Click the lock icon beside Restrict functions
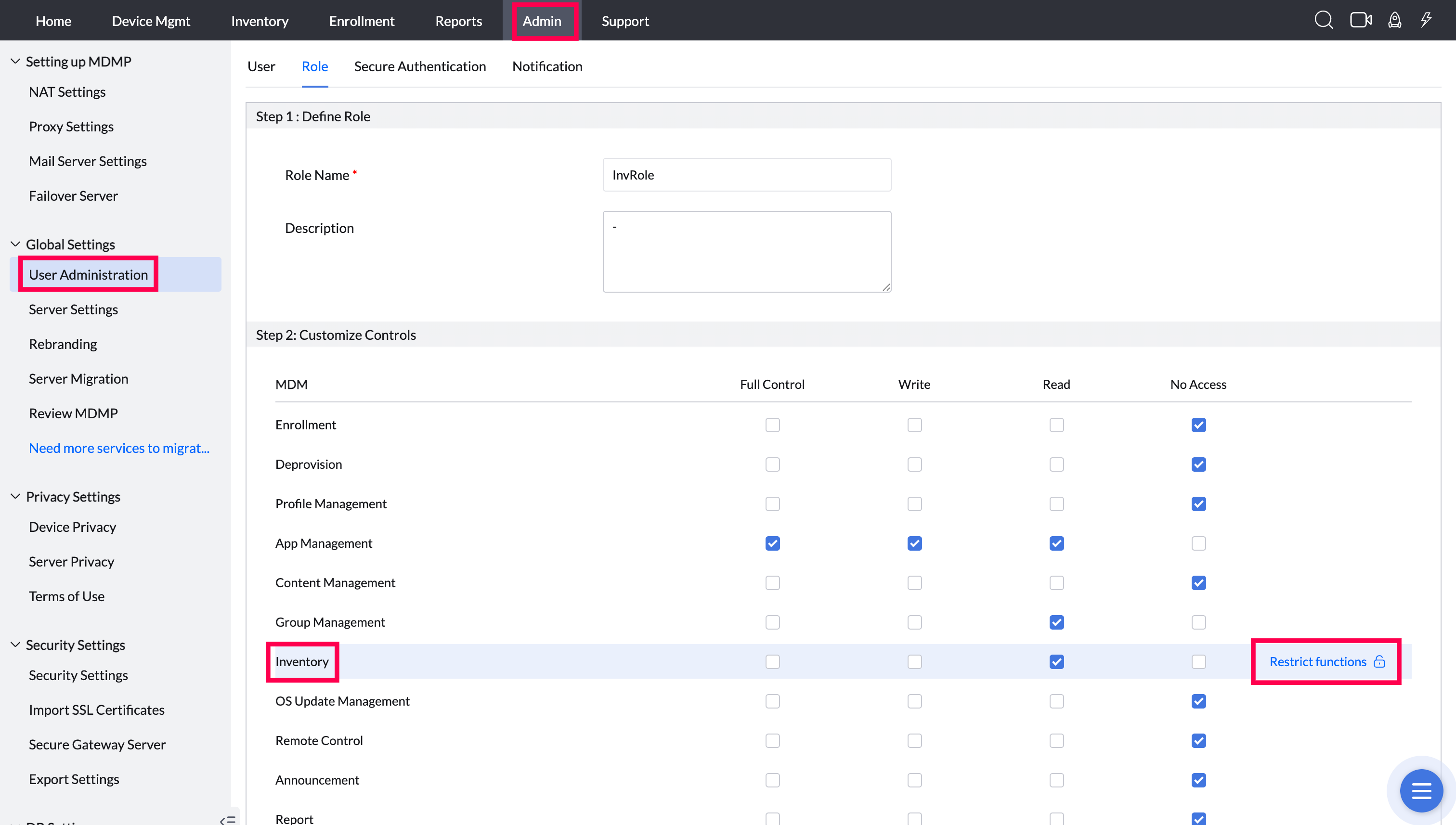This screenshot has width=1456, height=825. (x=1379, y=661)
